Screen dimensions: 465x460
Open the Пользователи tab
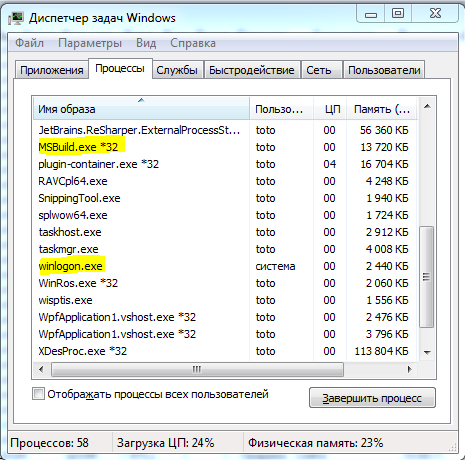click(384, 70)
